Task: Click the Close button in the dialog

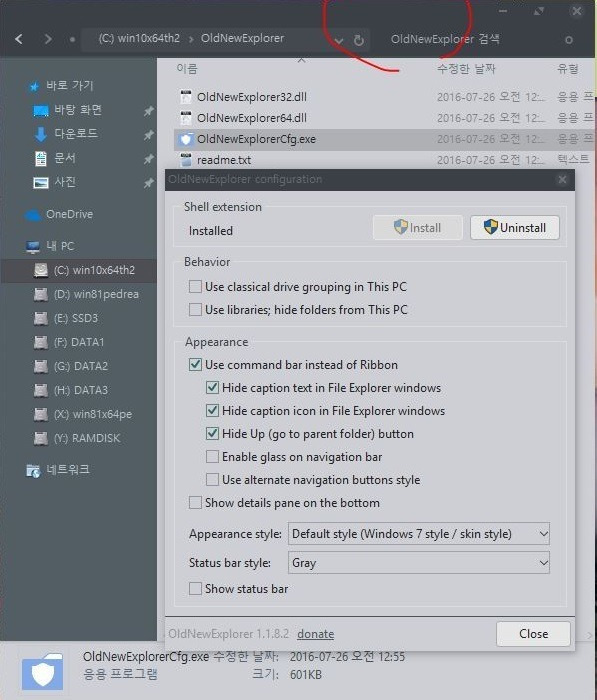Action: (x=533, y=634)
